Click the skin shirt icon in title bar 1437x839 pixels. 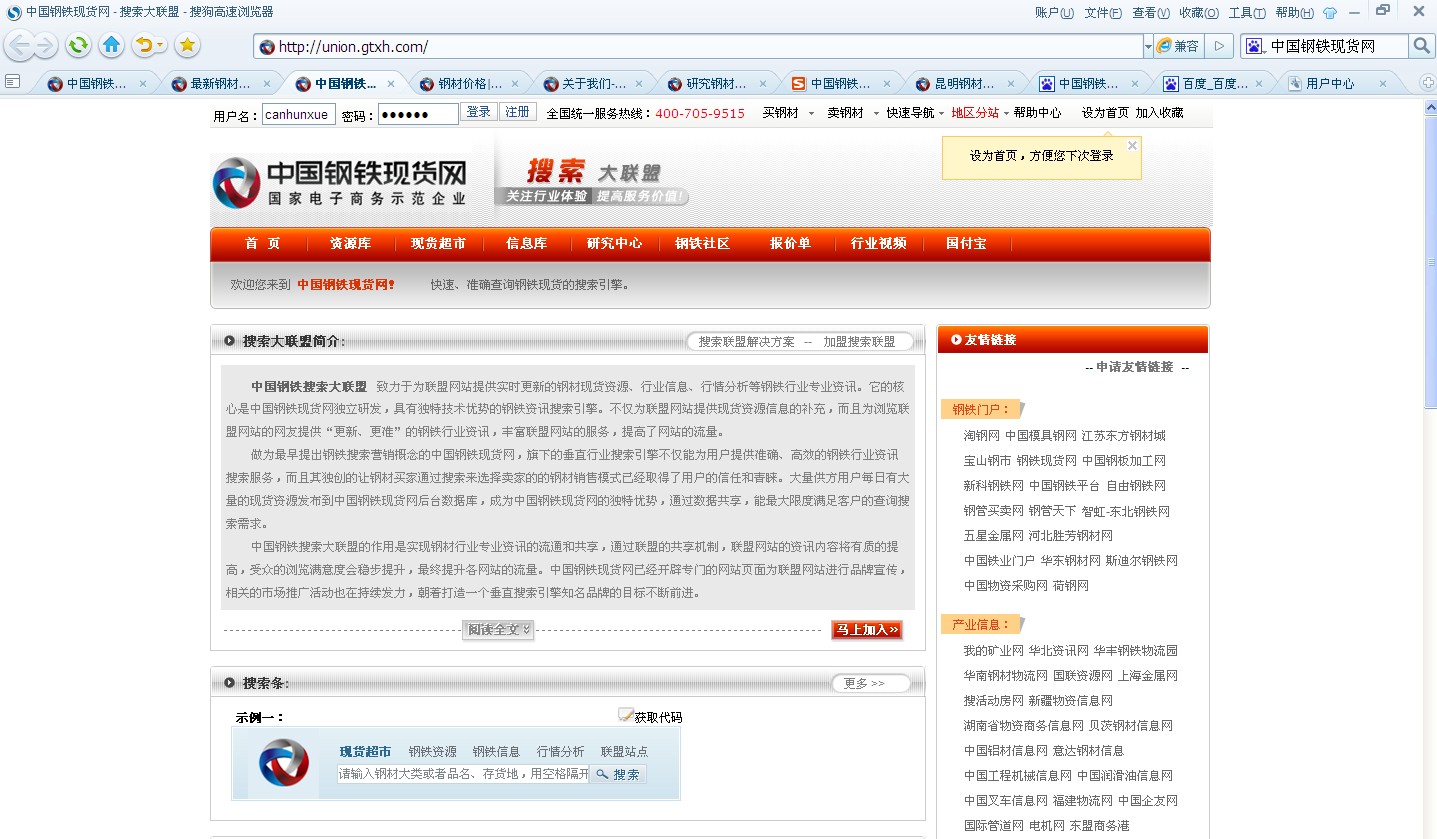pos(1329,13)
